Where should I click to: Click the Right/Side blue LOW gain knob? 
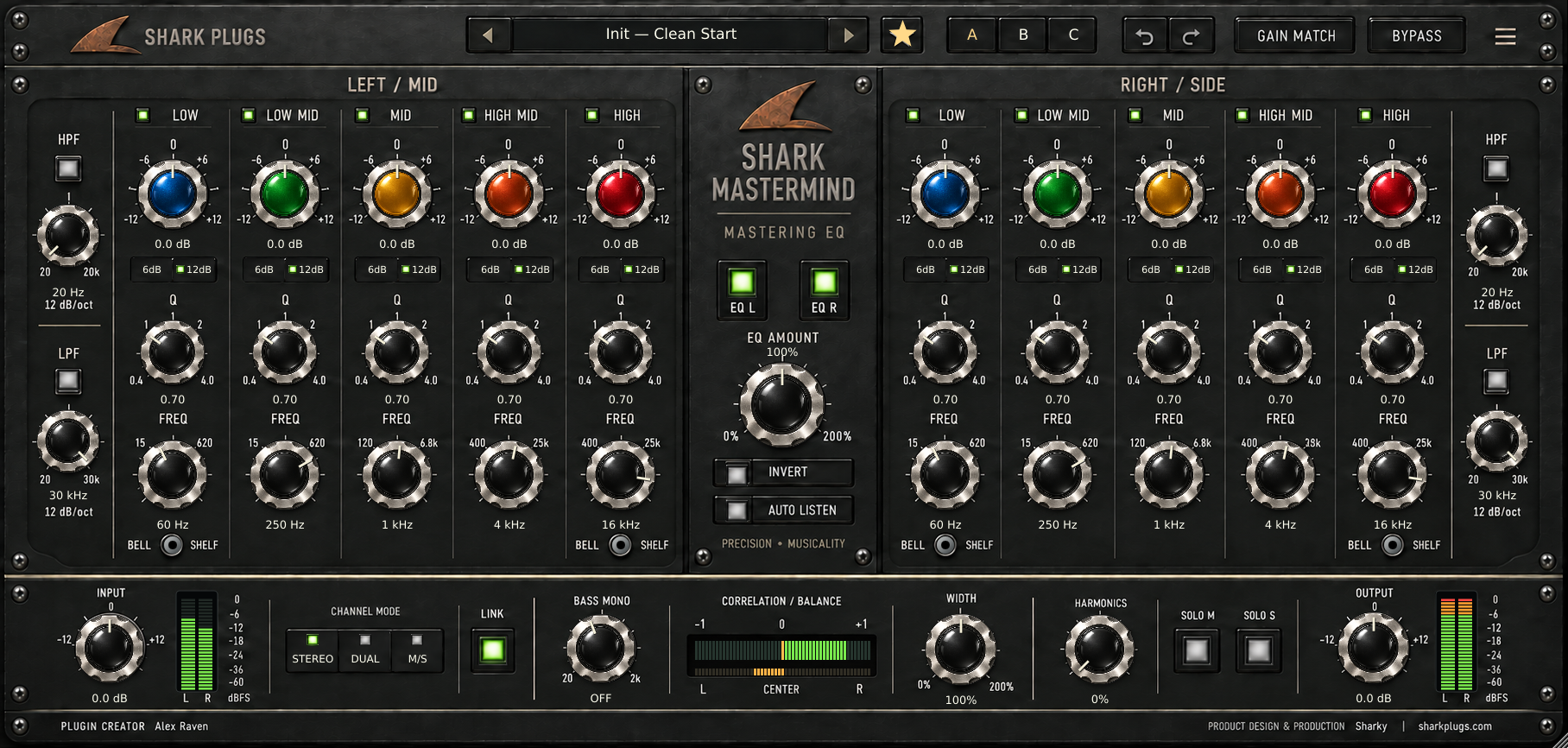point(945,193)
